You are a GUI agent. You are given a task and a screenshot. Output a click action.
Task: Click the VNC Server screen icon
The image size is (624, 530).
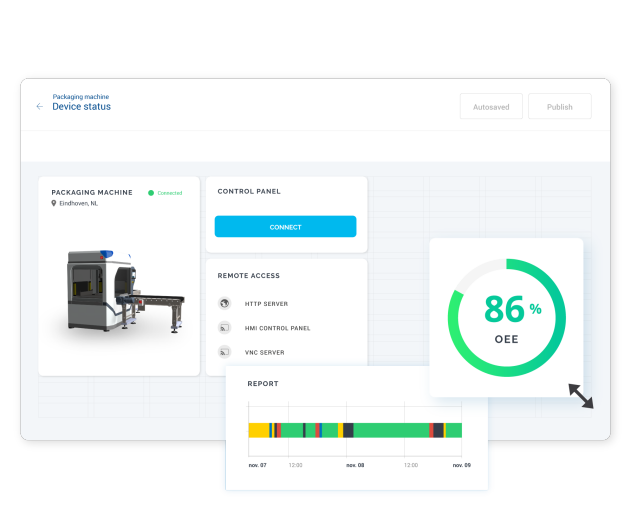click(225, 352)
